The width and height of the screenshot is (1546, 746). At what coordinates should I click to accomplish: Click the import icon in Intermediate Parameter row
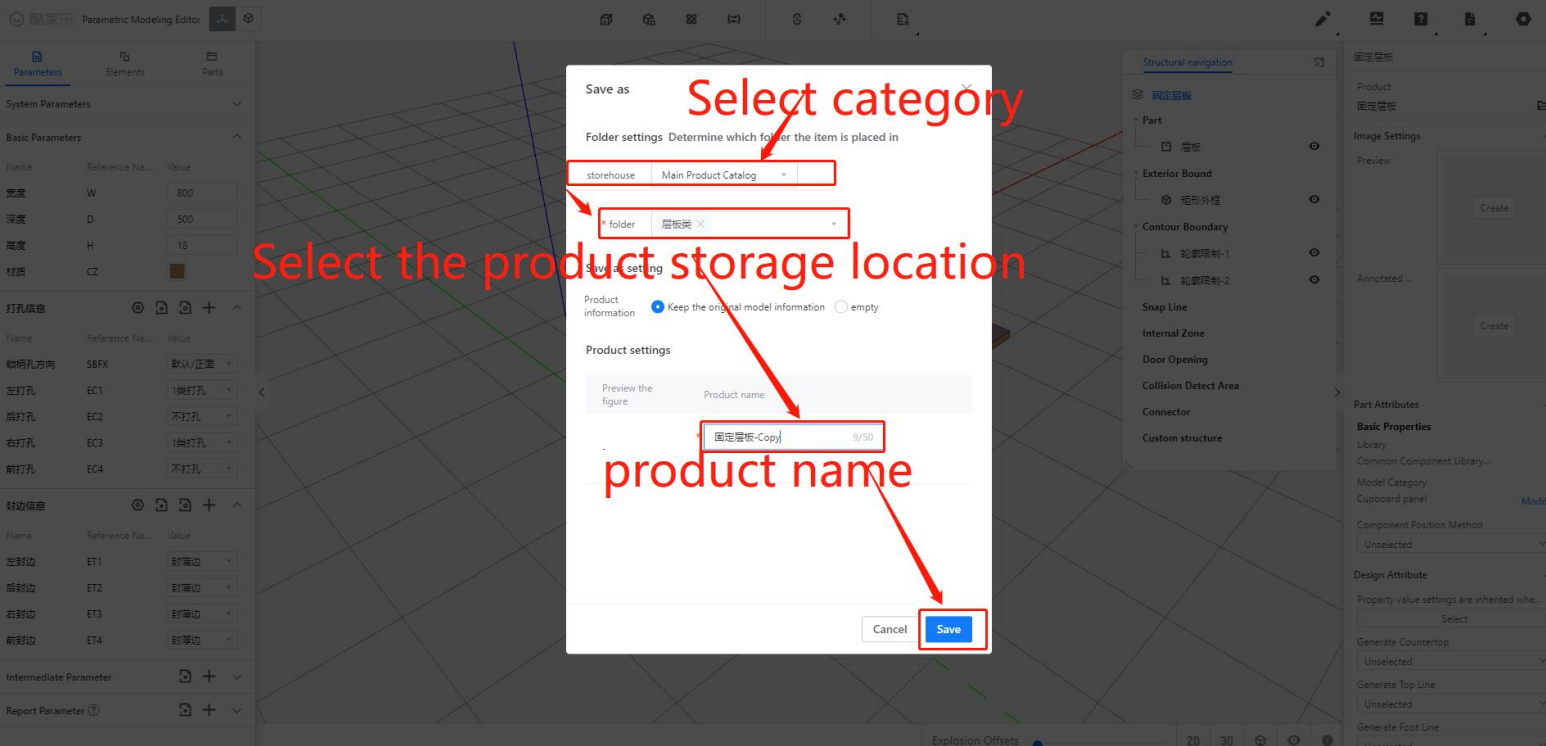(x=185, y=677)
